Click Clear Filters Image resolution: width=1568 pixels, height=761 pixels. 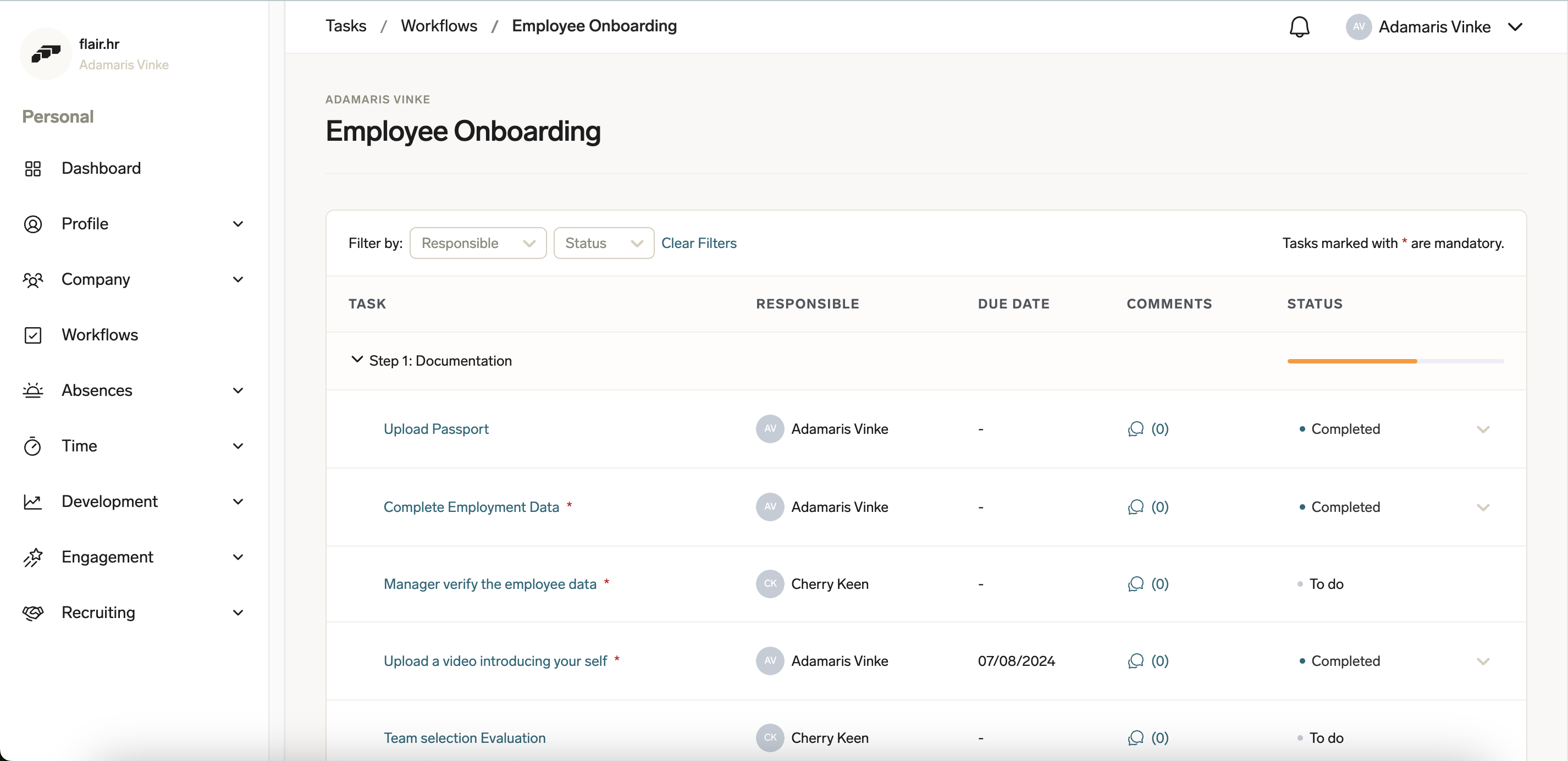[x=699, y=243]
